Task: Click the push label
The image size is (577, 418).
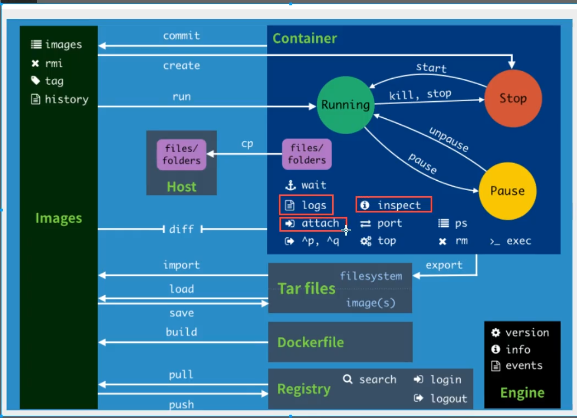Action: [181, 405]
